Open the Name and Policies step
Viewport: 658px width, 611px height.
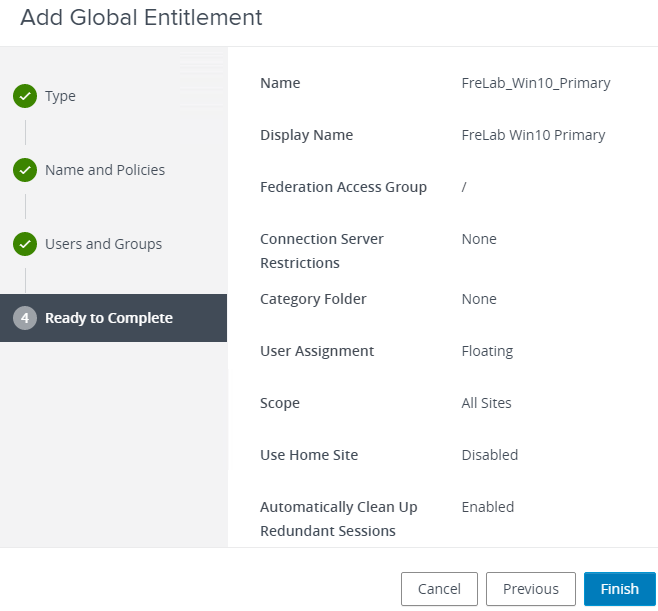point(105,170)
